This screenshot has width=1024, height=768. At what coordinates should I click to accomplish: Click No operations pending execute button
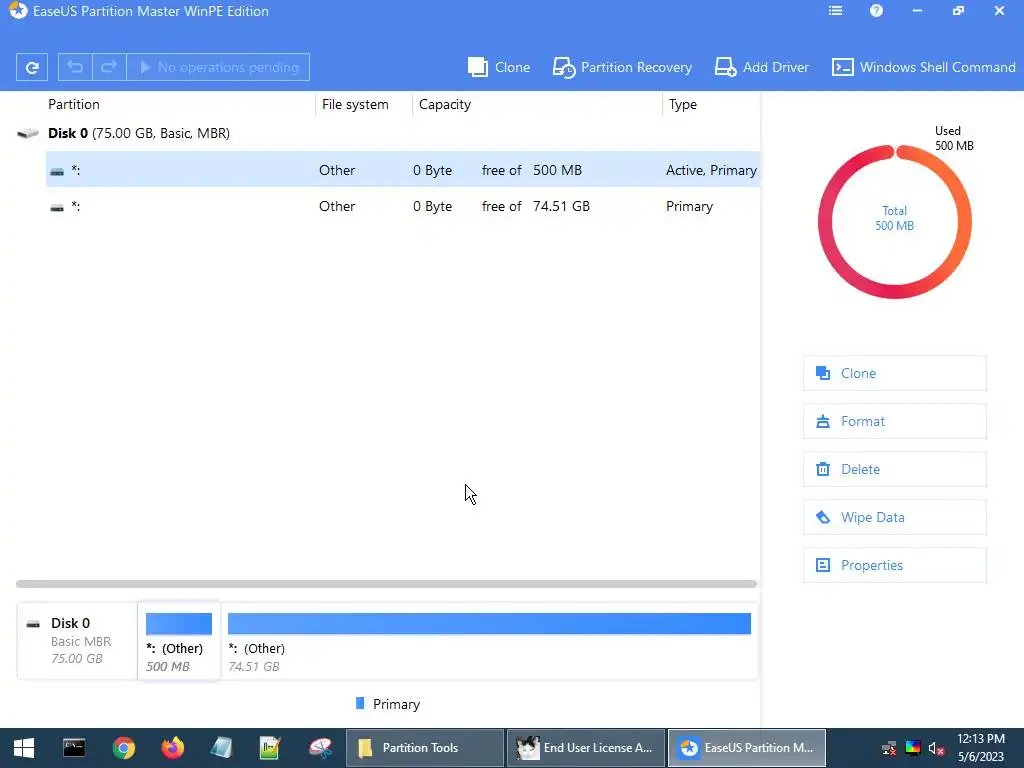coord(218,67)
